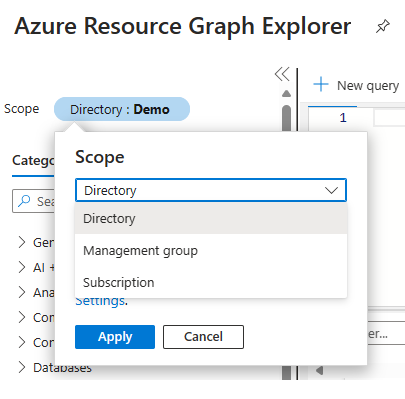
Task: Open the Settings link
Action: (100, 301)
